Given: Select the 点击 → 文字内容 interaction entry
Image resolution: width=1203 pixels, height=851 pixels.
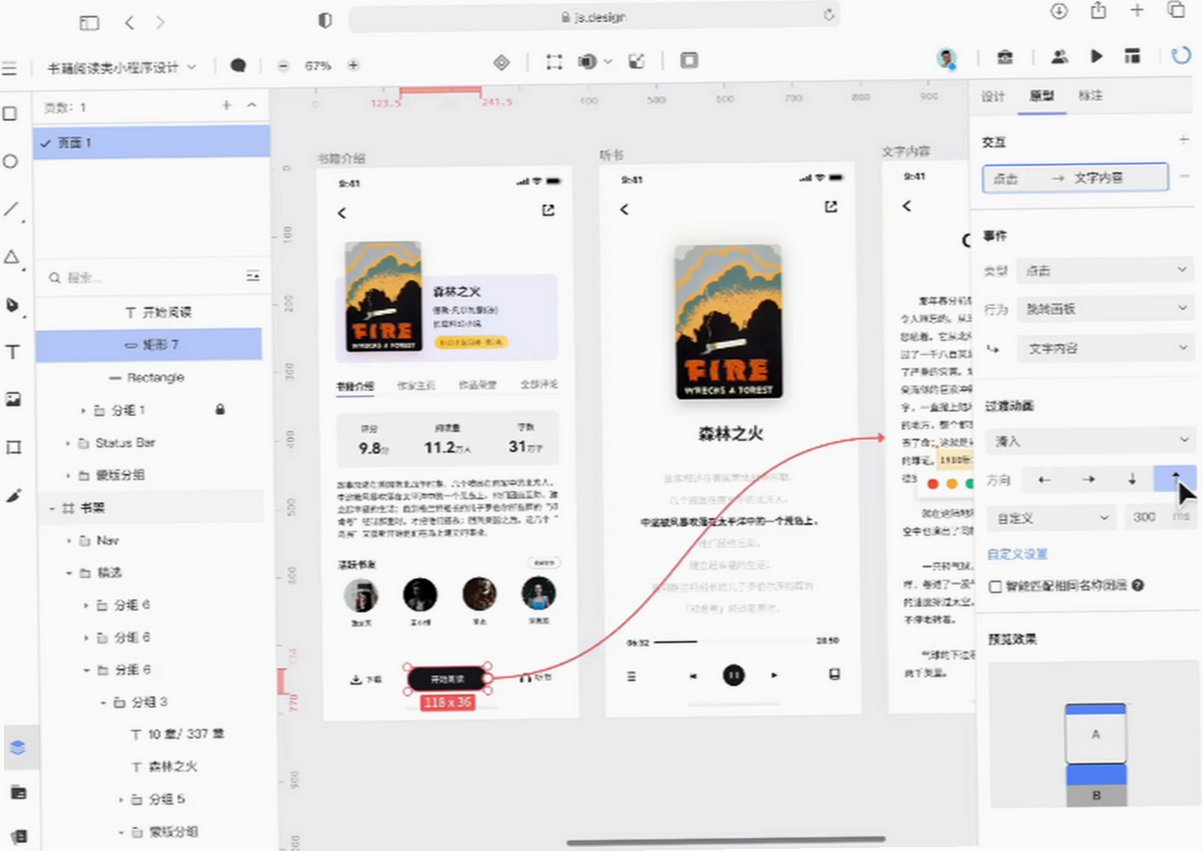Looking at the screenshot, I should coord(1075,178).
